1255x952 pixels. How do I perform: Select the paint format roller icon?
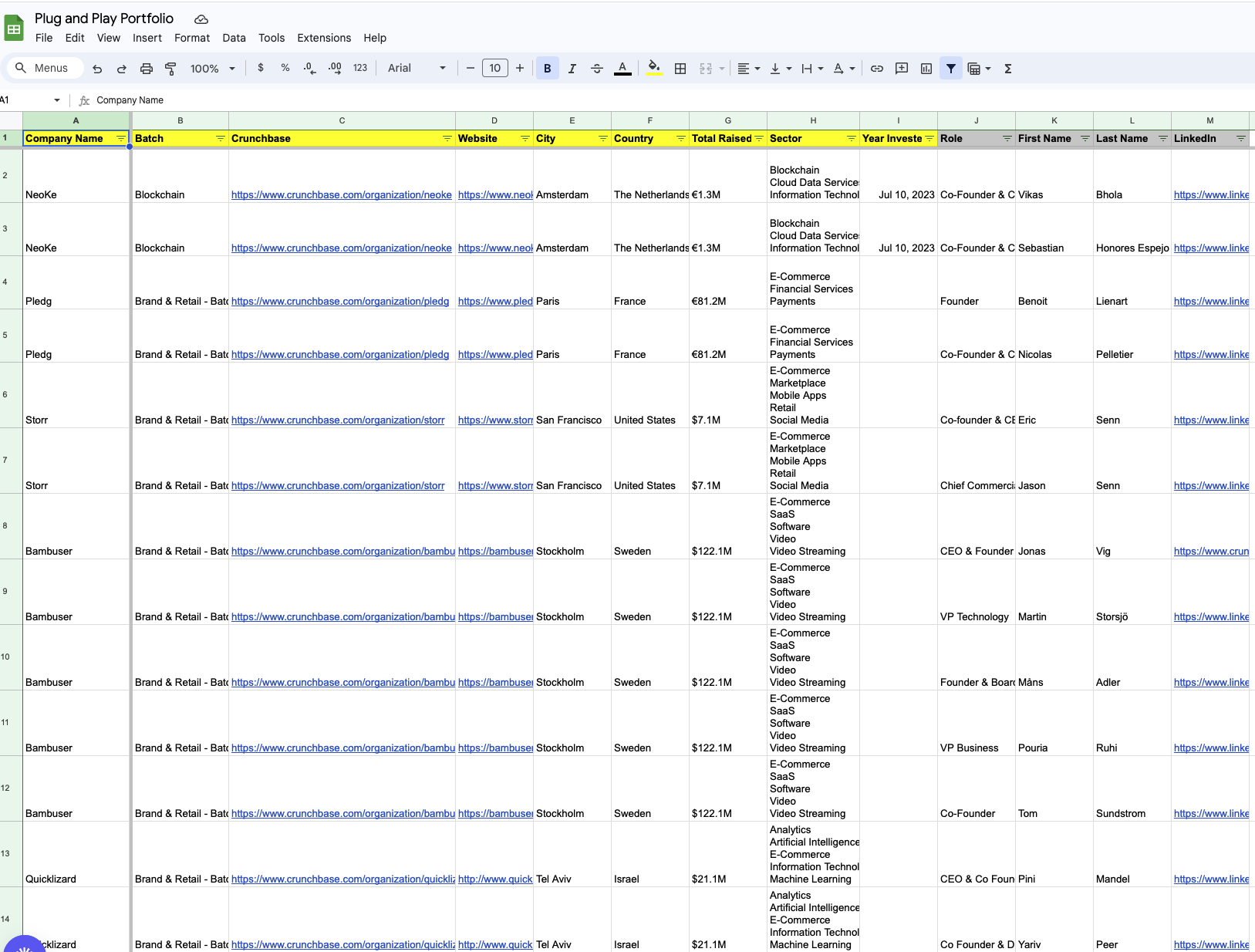(x=171, y=69)
